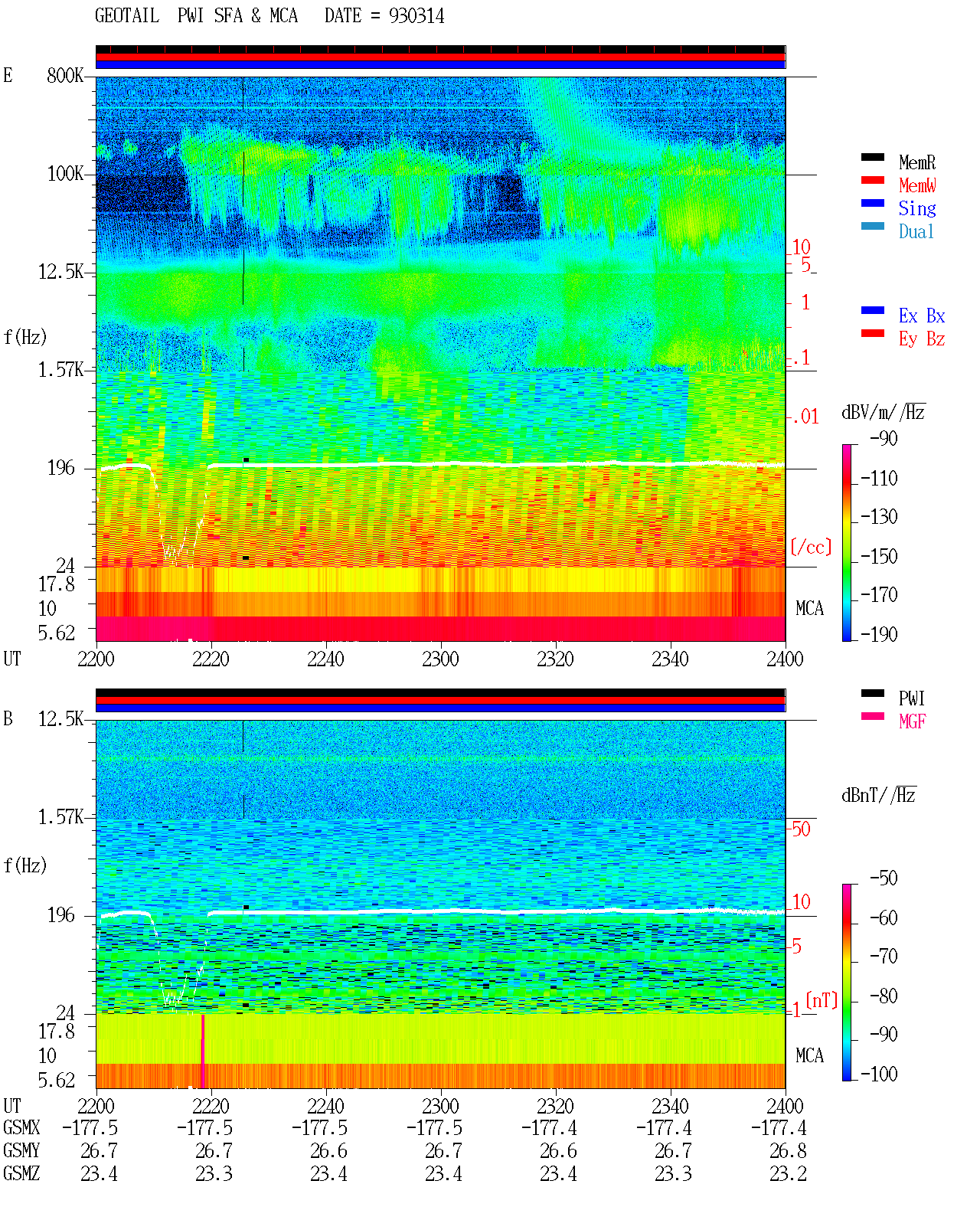
Task: Click the 'DATE = 930314' text
Action: click(384, 15)
